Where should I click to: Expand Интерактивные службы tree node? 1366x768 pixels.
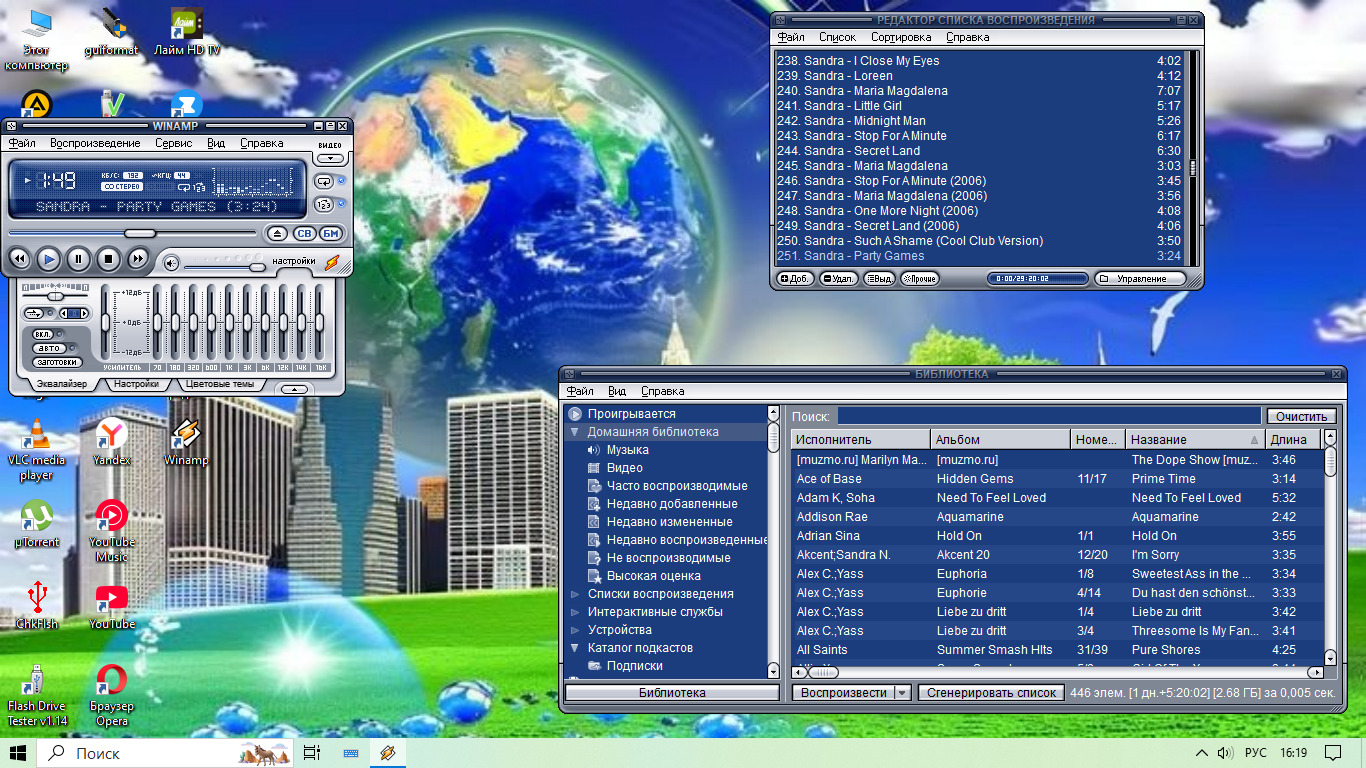pos(575,612)
